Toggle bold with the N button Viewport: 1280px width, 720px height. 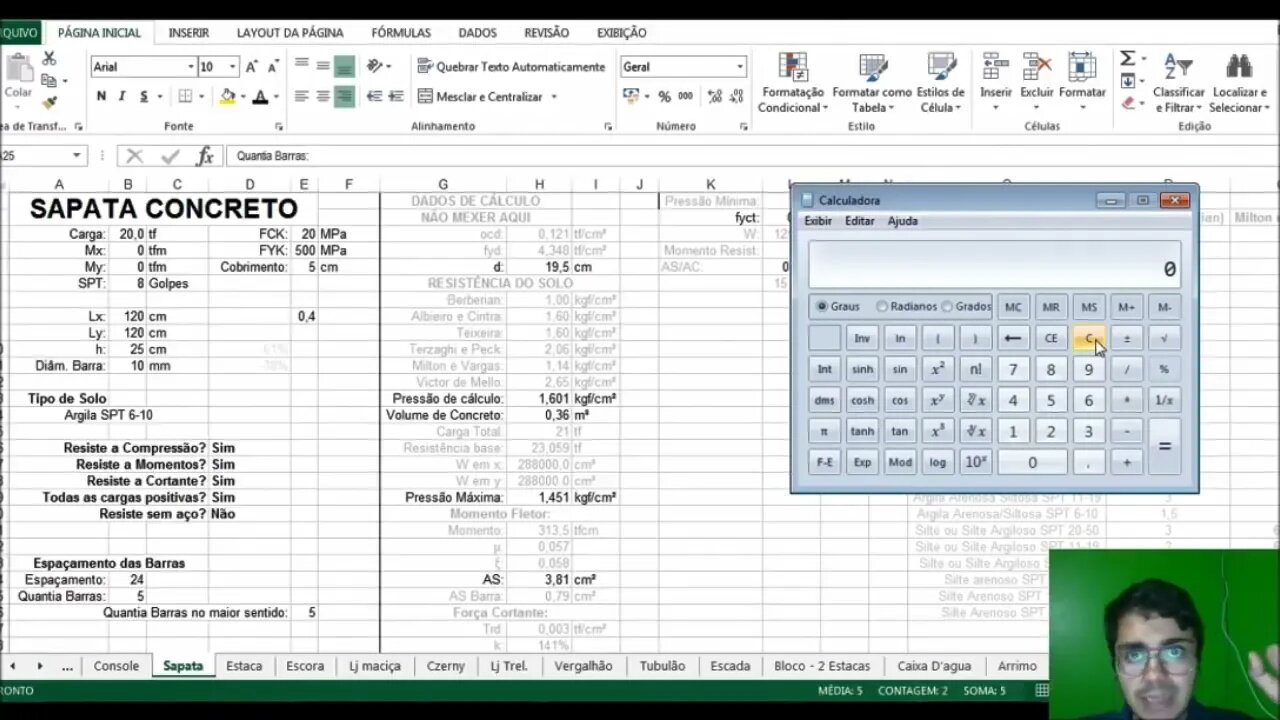[101, 96]
